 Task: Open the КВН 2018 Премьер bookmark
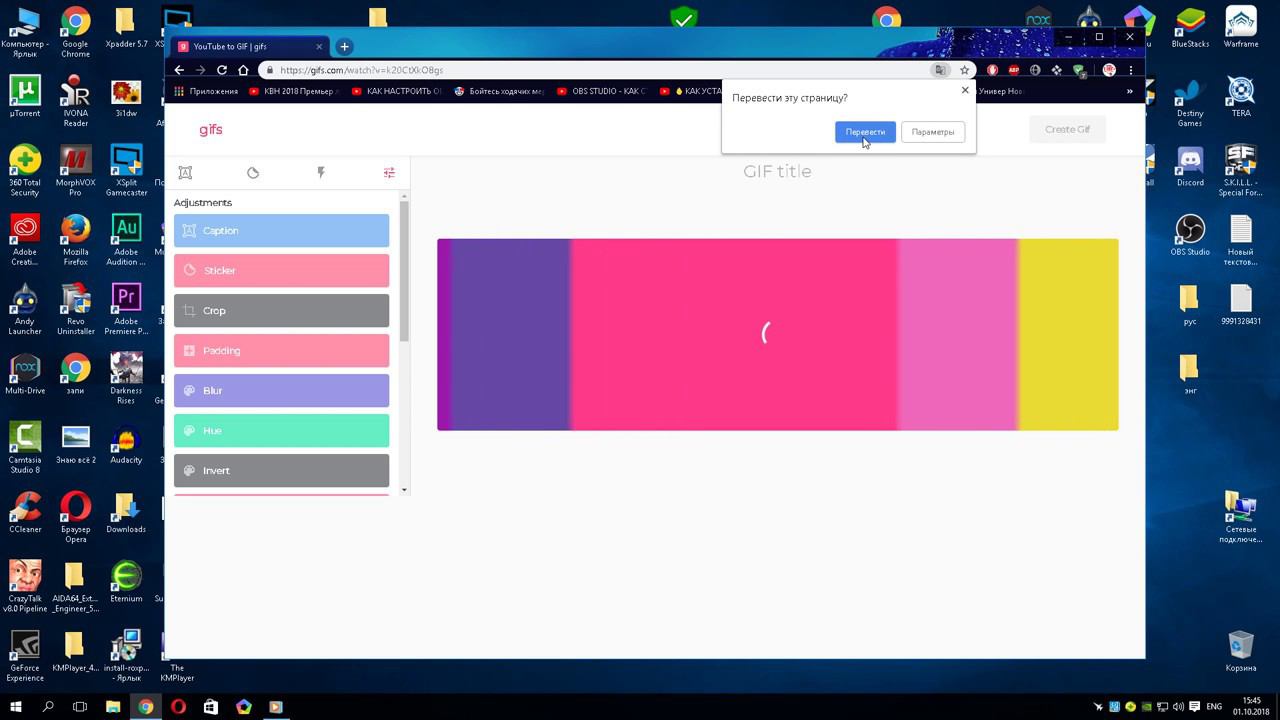[x=294, y=91]
